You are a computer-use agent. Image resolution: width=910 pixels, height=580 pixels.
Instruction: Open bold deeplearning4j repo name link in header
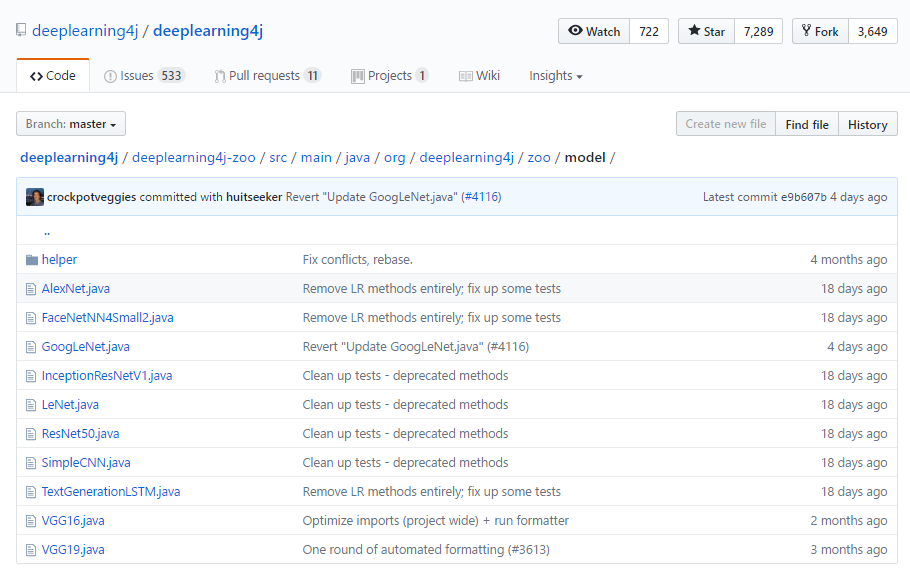tap(208, 31)
